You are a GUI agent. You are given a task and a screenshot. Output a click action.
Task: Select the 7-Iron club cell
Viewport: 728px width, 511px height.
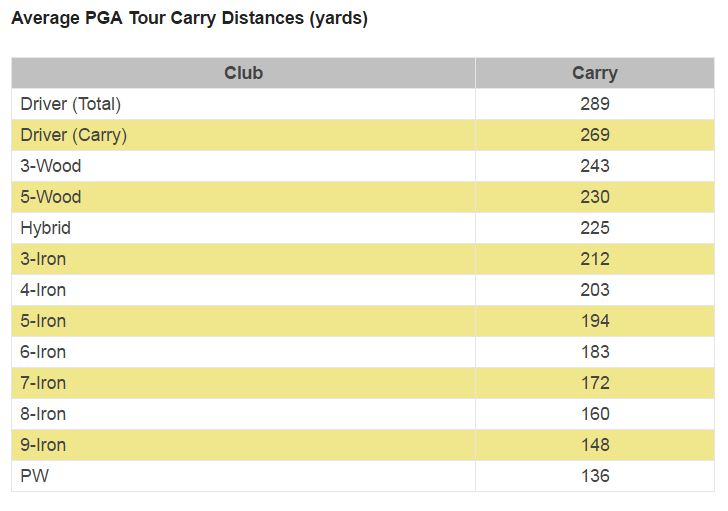[43, 383]
